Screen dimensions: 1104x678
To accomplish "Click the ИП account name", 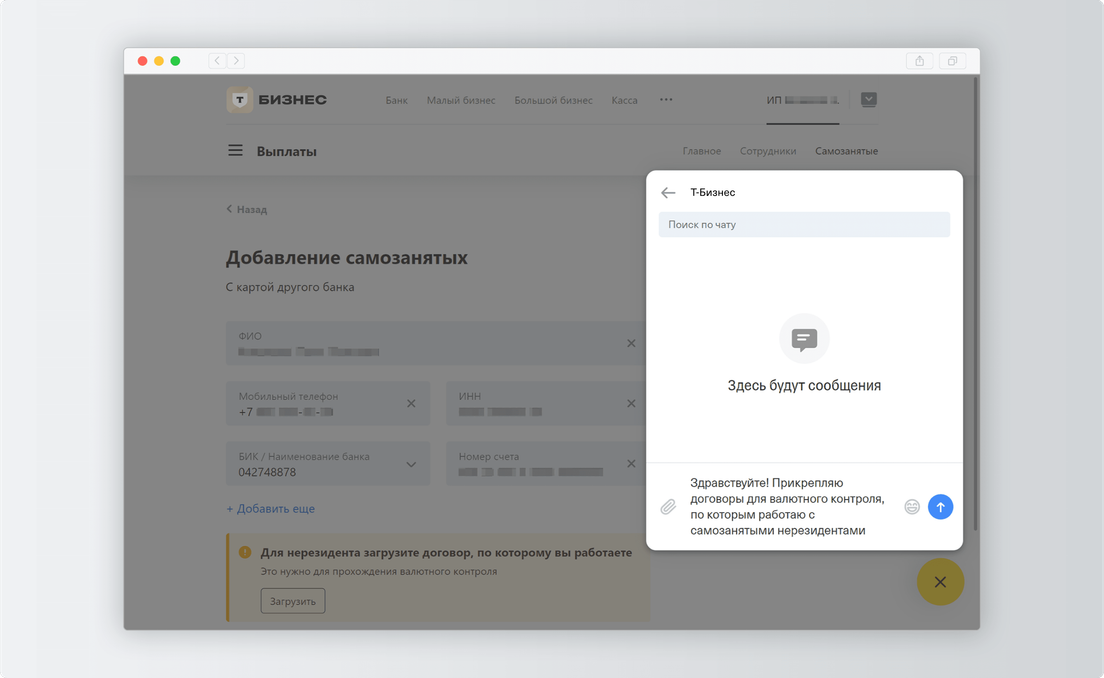I will pos(803,100).
